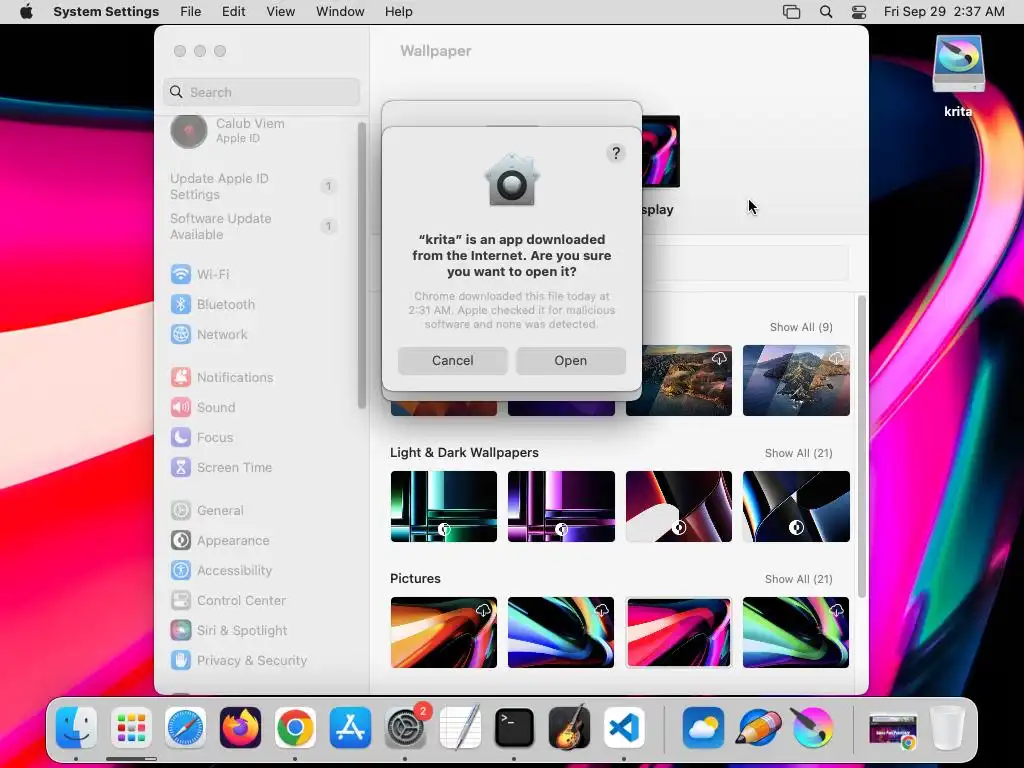
Task: Click the Spotlight search icon in menu bar
Action: [825, 12]
